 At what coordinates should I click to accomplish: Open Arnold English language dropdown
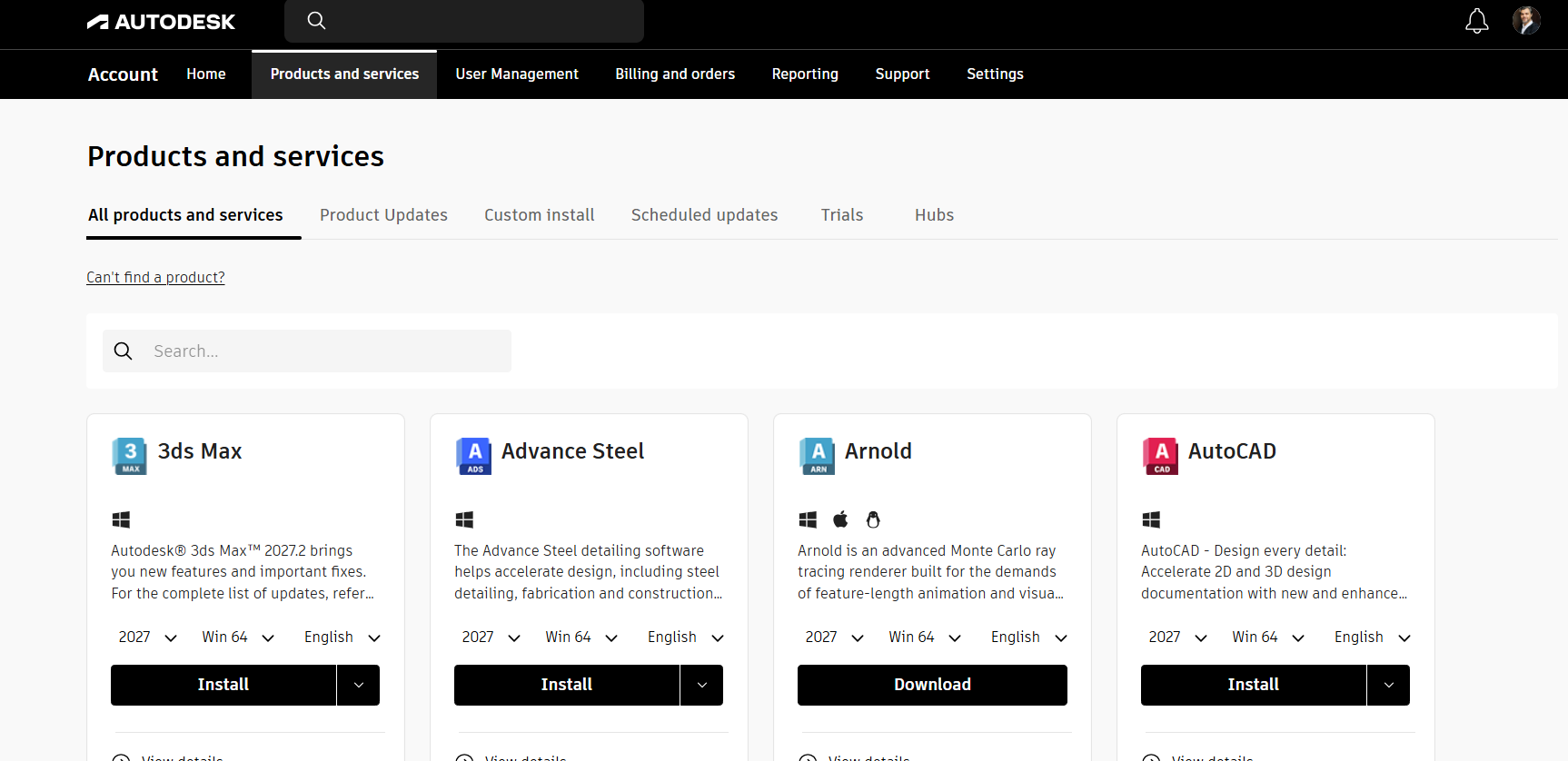(x=1028, y=637)
